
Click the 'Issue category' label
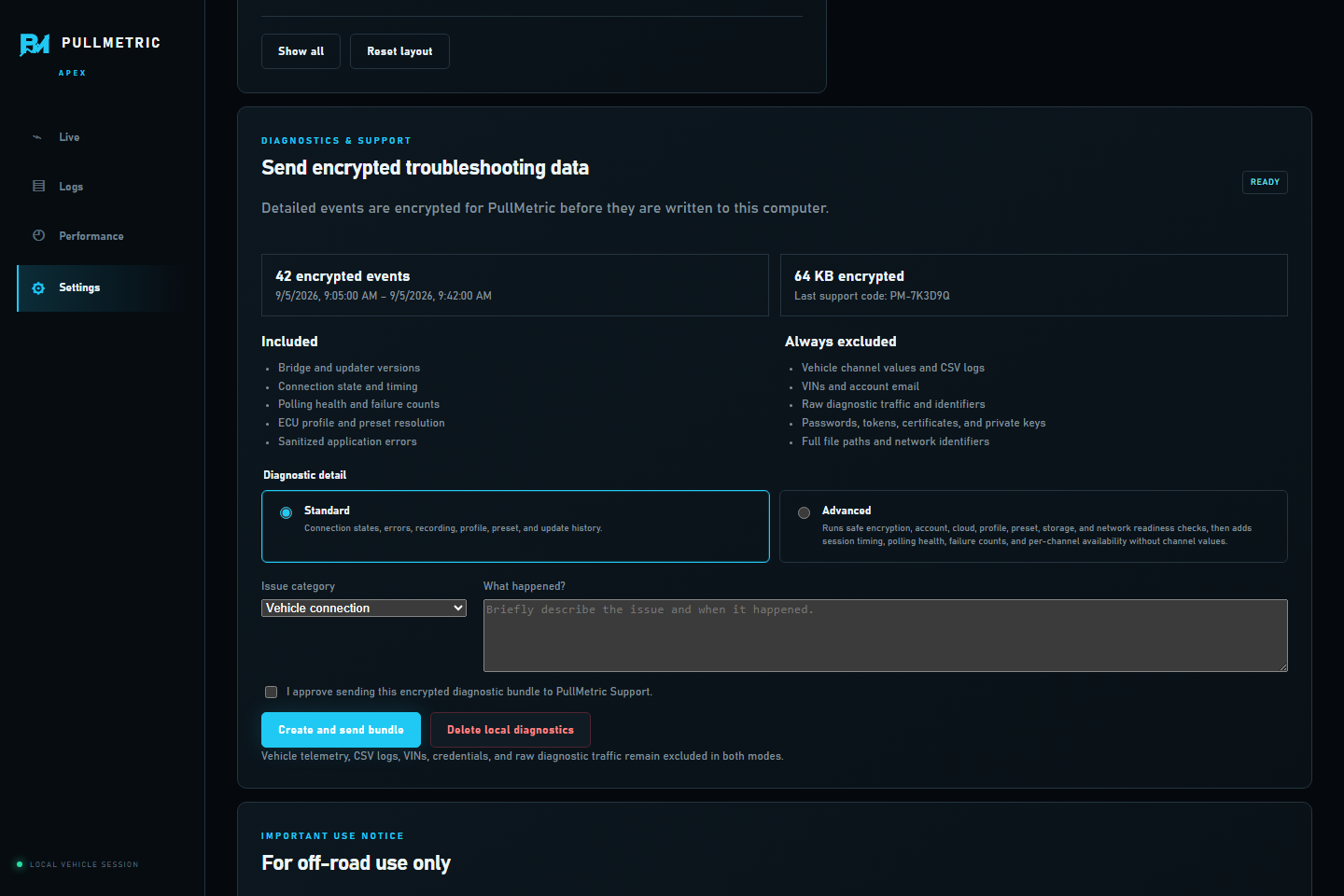(298, 586)
